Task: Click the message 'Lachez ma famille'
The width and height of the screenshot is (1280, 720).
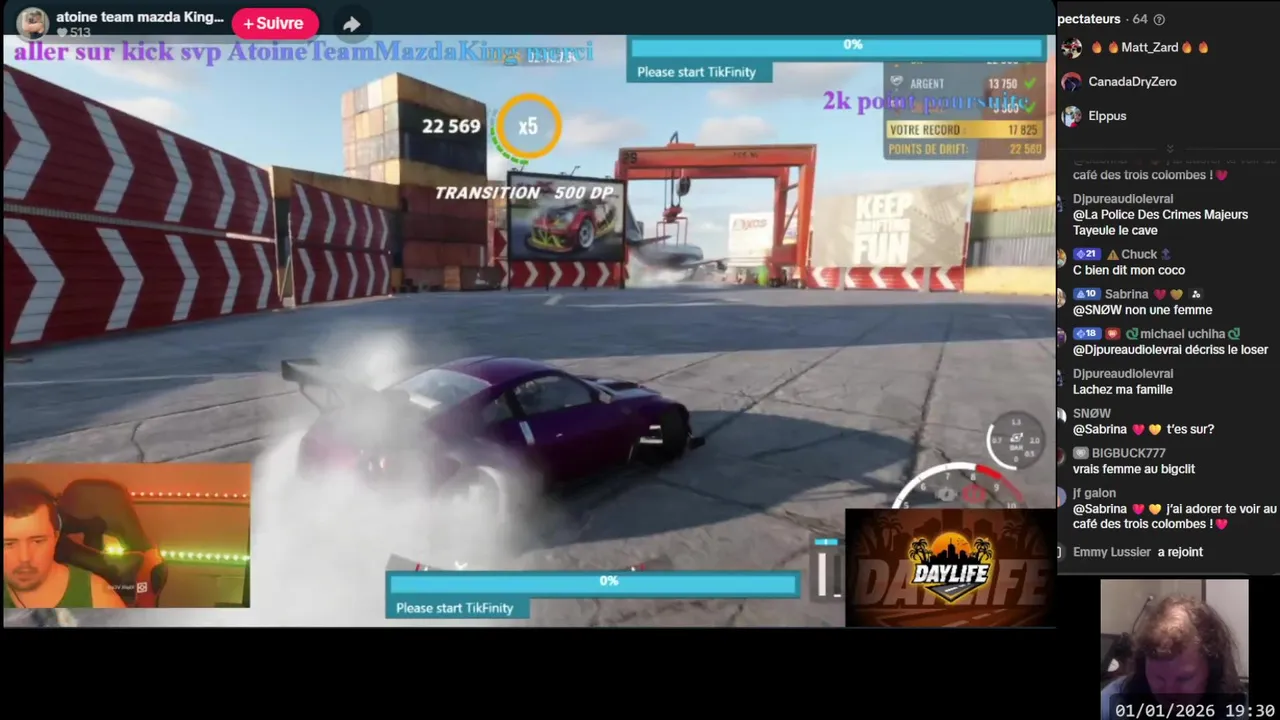Action: [1123, 390]
